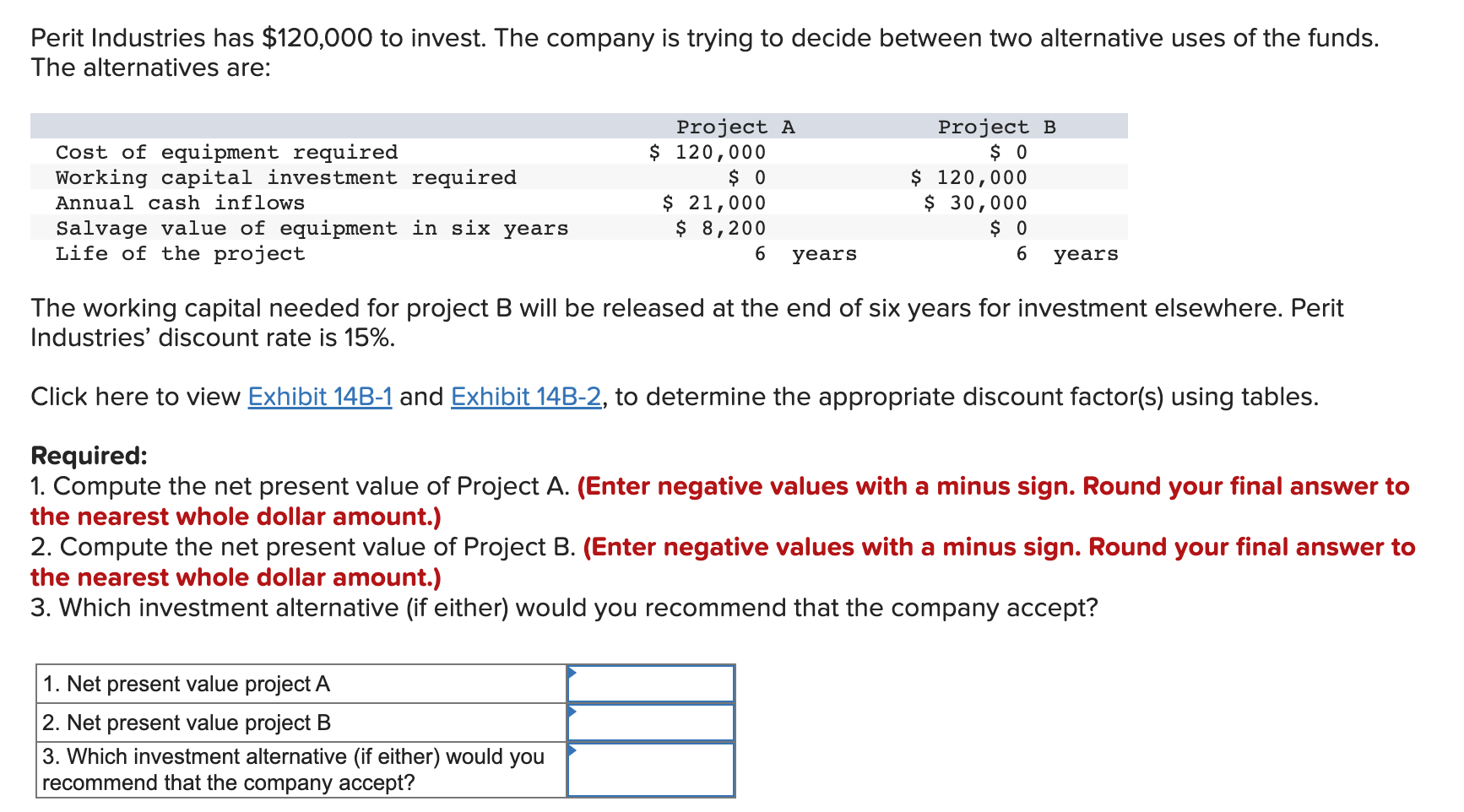Select the $120,000 value under Project A
Screen dimensions: 1464x812
coord(708,152)
